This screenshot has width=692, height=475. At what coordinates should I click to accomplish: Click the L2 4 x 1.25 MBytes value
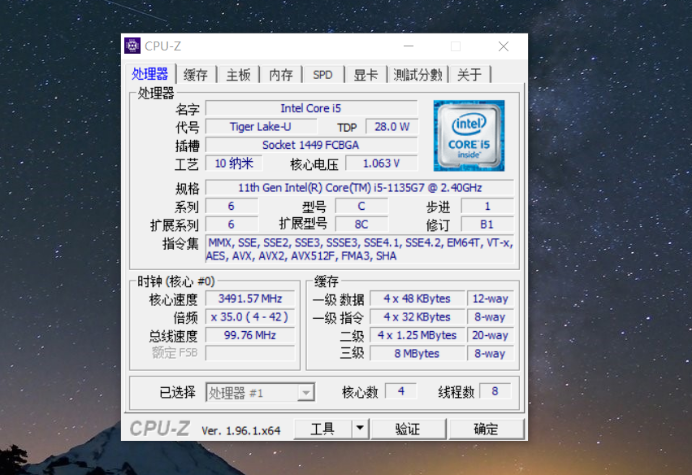pyautogui.click(x=417, y=335)
